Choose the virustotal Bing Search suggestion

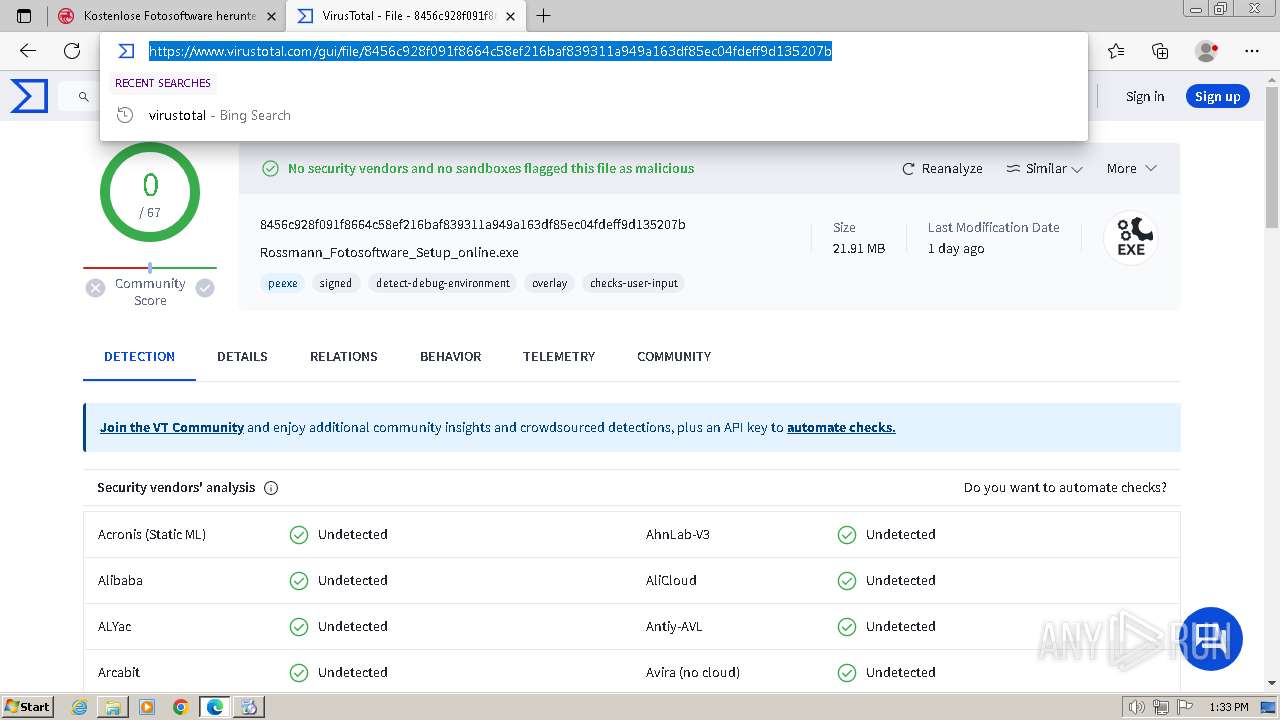pyautogui.click(x=594, y=115)
